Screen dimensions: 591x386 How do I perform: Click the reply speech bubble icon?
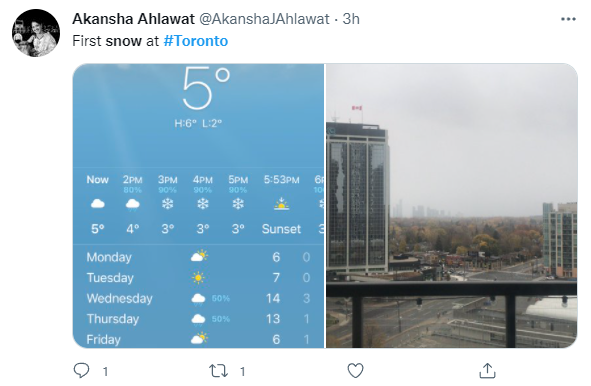pos(81,371)
